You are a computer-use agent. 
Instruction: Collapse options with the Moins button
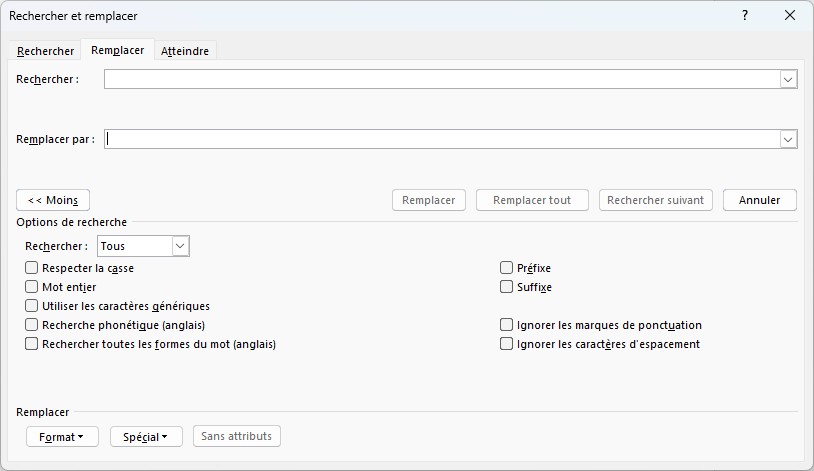(53, 200)
